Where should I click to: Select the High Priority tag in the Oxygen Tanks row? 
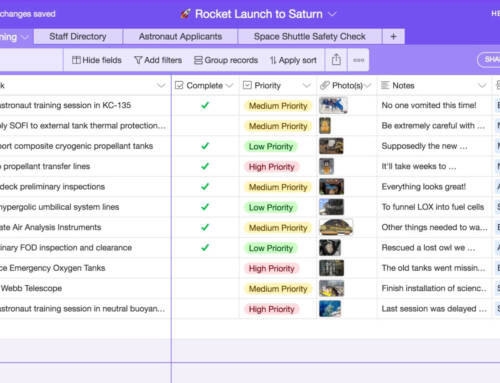pyautogui.click(x=271, y=268)
